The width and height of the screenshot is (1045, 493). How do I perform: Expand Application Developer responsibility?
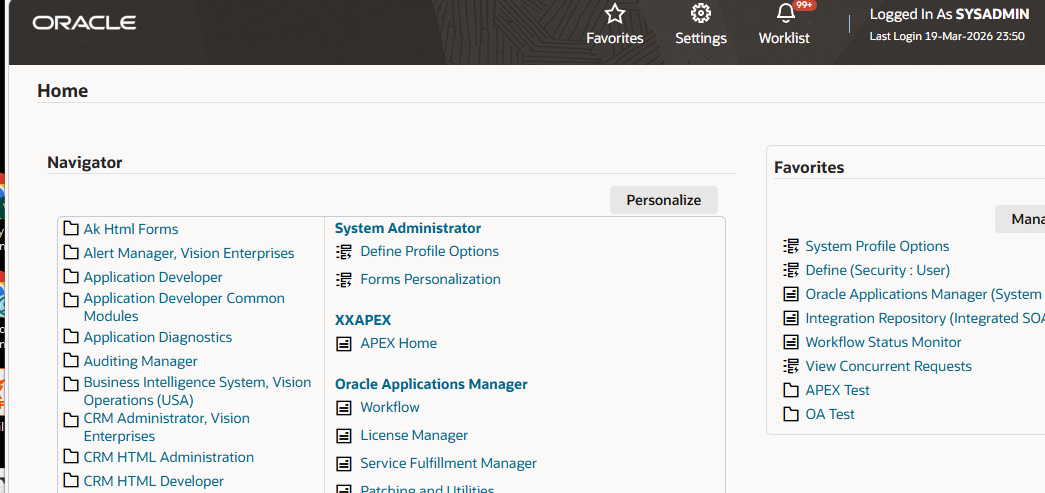[x=153, y=277]
